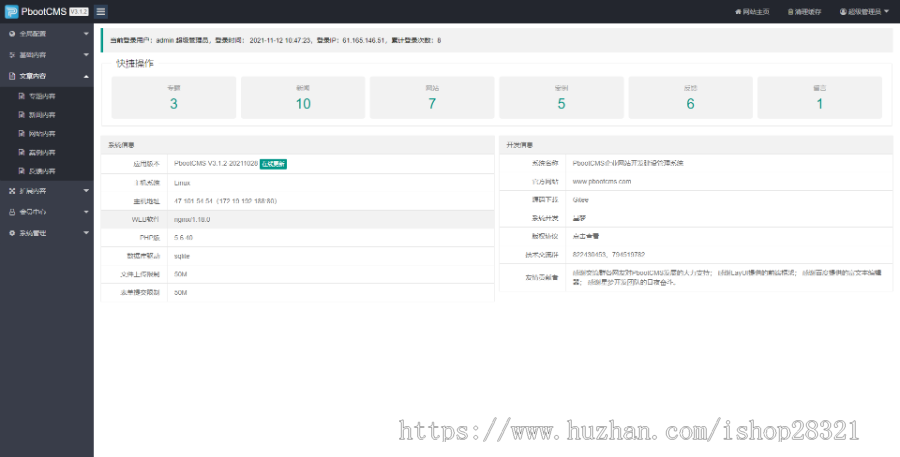Select the Linux operating system value

182,183
